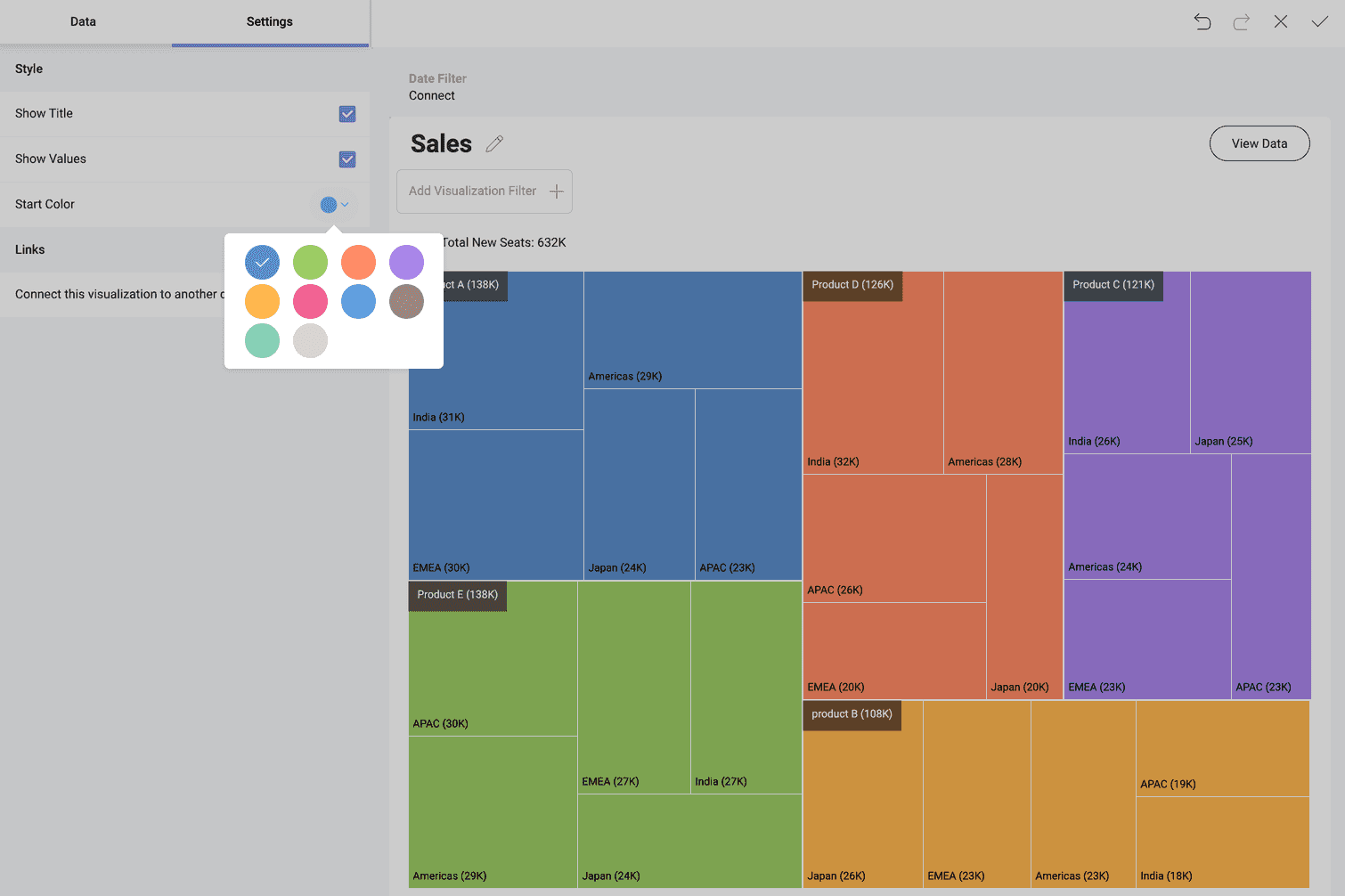The height and width of the screenshot is (896, 1345).
Task: Select the green Americas (29K) tile in Product E
Action: coord(493,812)
